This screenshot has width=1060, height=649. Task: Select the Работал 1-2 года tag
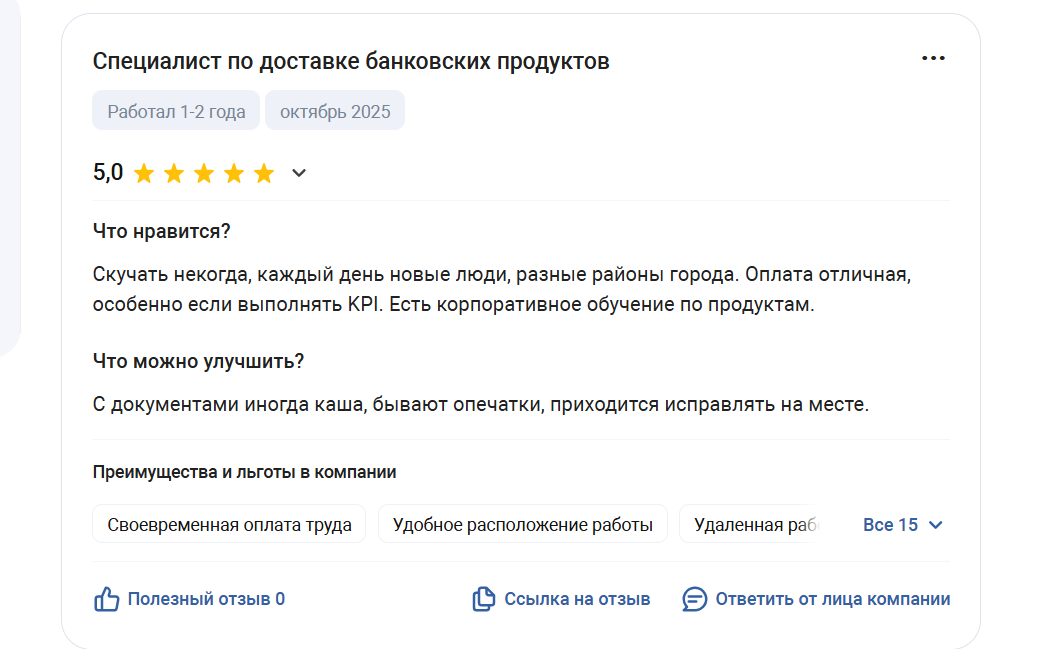[176, 111]
